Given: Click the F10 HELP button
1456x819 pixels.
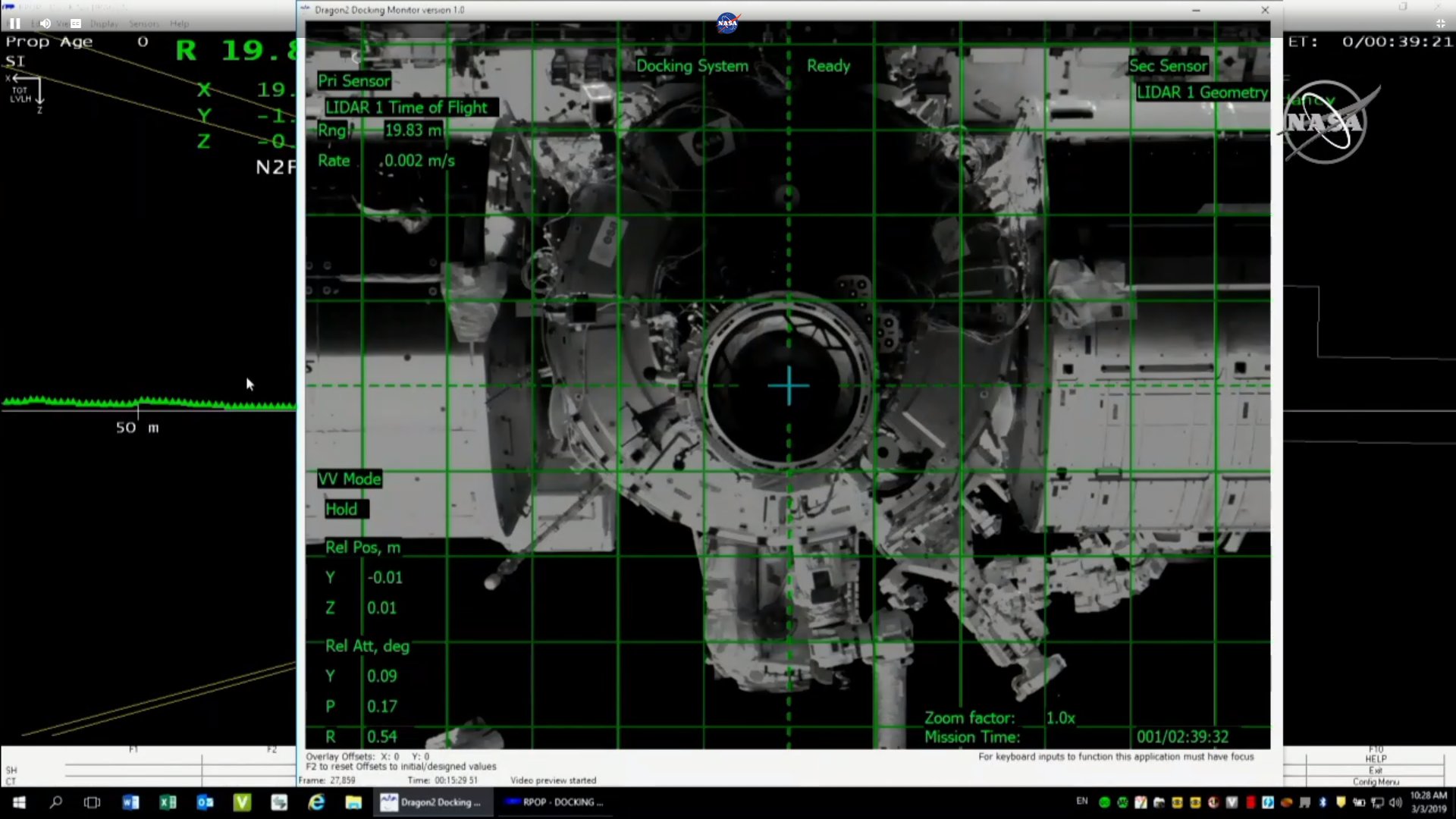Looking at the screenshot, I should 1375,755.
